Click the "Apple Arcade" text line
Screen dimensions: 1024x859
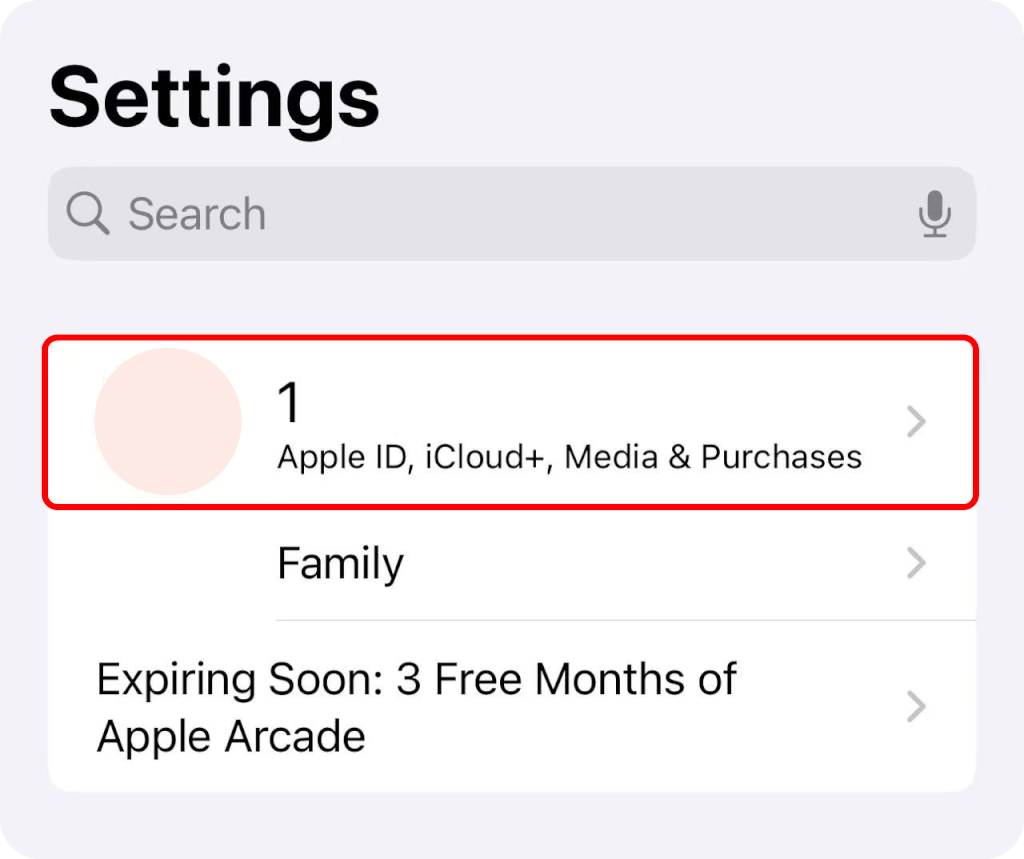[x=231, y=737]
